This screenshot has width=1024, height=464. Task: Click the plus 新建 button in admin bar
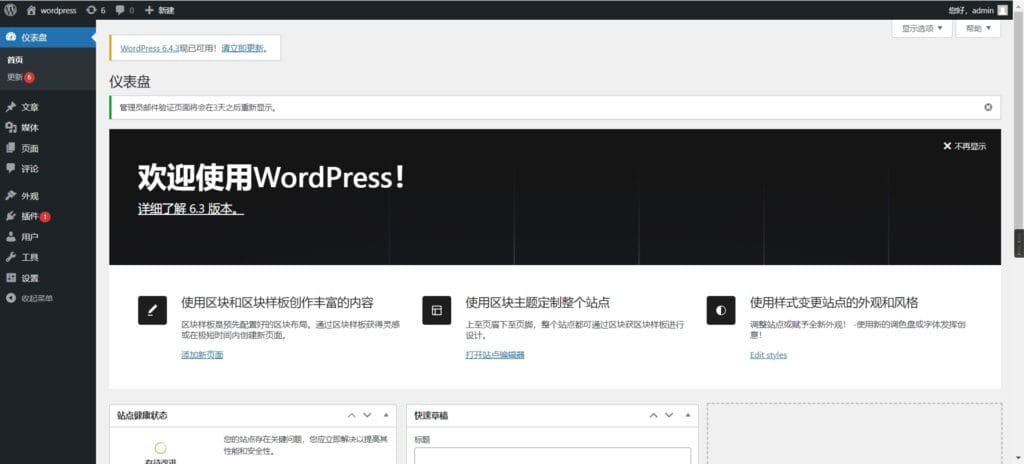point(159,10)
